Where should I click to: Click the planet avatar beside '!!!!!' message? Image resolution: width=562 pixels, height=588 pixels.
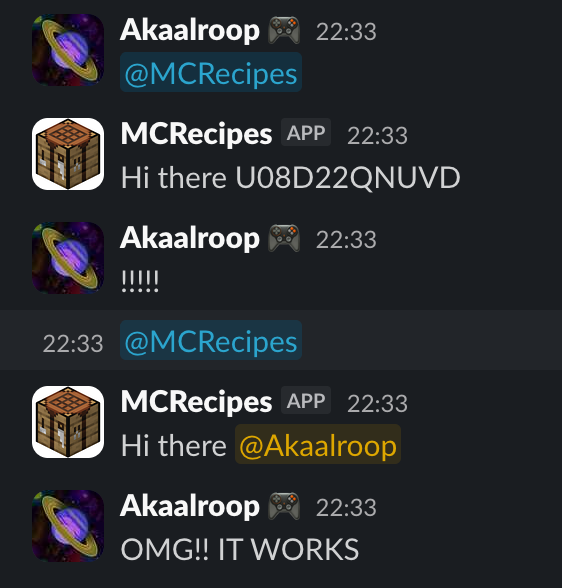pos(68,258)
